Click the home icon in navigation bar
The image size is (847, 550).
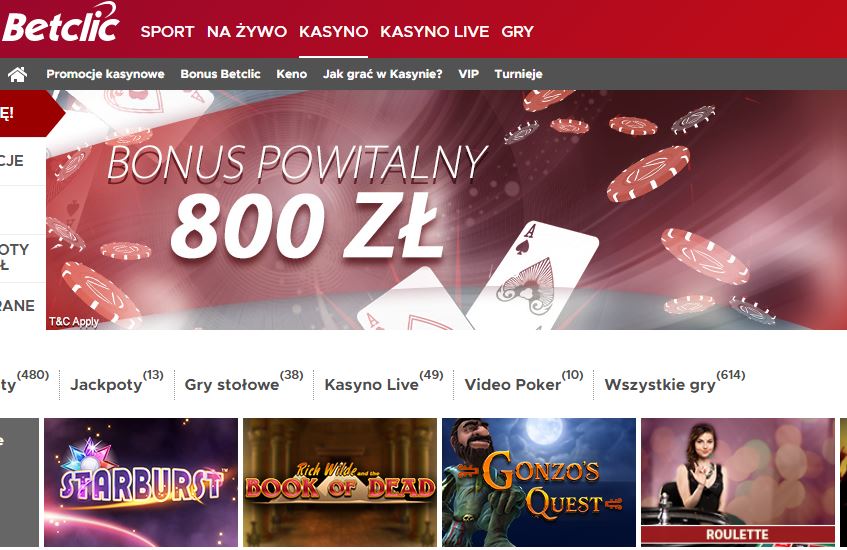click(x=17, y=75)
